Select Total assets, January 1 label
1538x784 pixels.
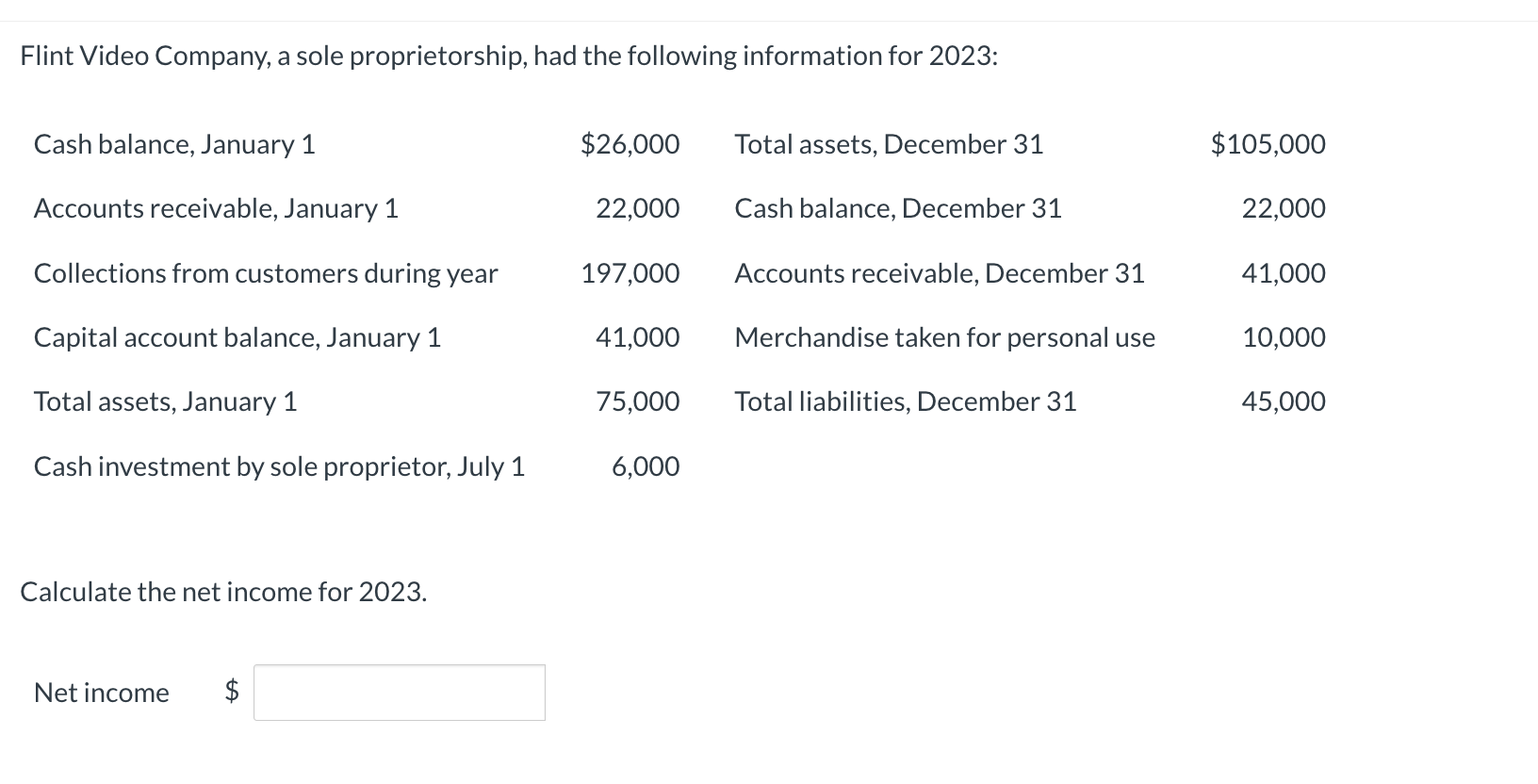[x=165, y=401]
